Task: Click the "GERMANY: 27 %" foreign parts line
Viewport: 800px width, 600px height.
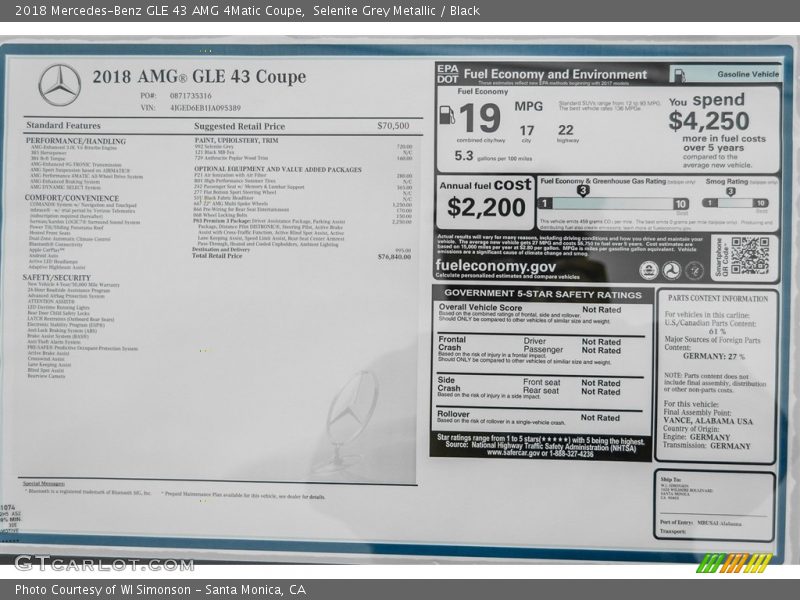Action: pyautogui.click(x=714, y=356)
